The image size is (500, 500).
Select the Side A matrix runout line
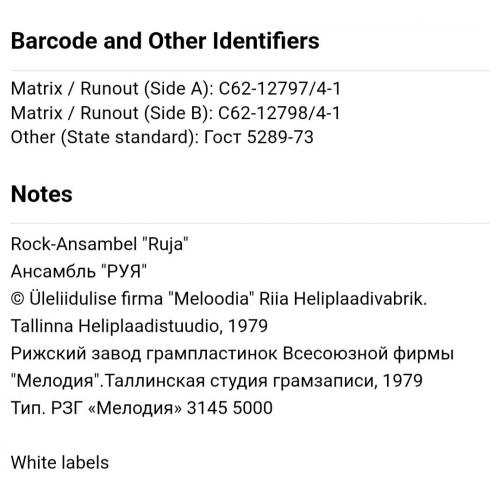pyautogui.click(x=176, y=89)
